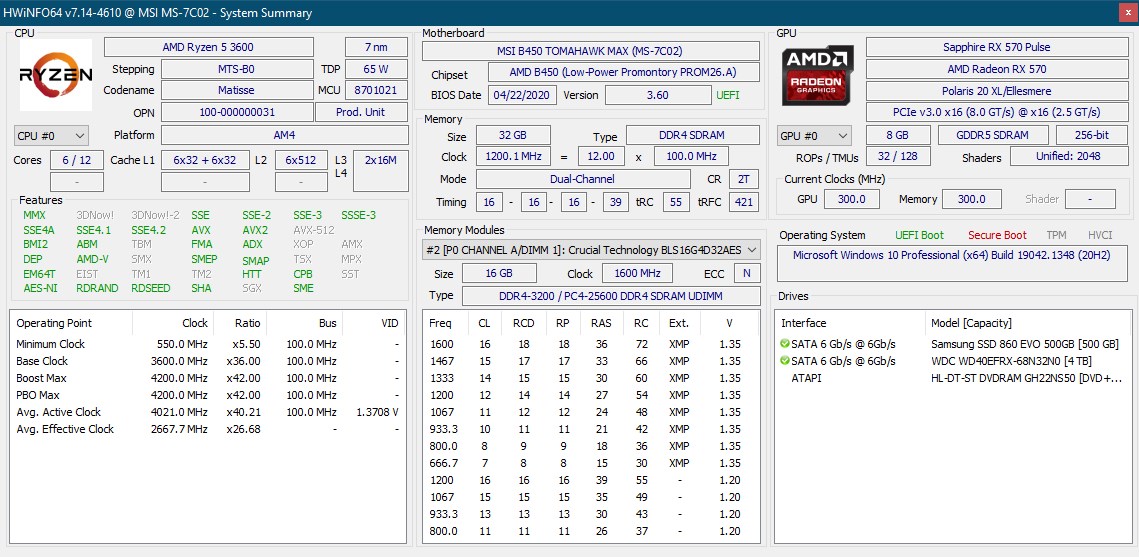Click the L2 cache 6x512 value
The height and width of the screenshot is (557, 1139).
301,160
